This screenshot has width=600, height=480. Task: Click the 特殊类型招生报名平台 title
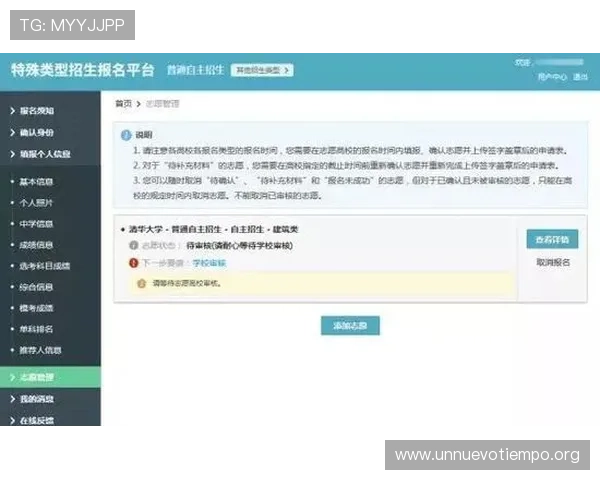click(x=82, y=70)
